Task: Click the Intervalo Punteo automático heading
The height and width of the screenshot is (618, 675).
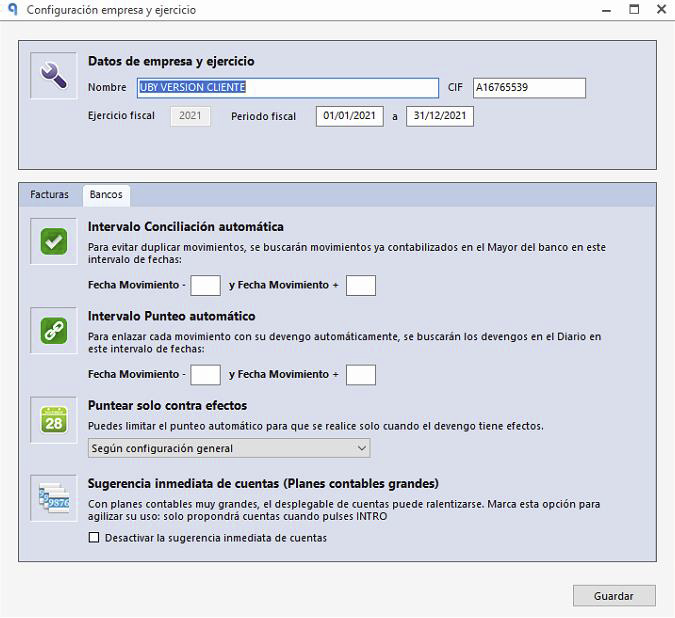Action: point(171,316)
